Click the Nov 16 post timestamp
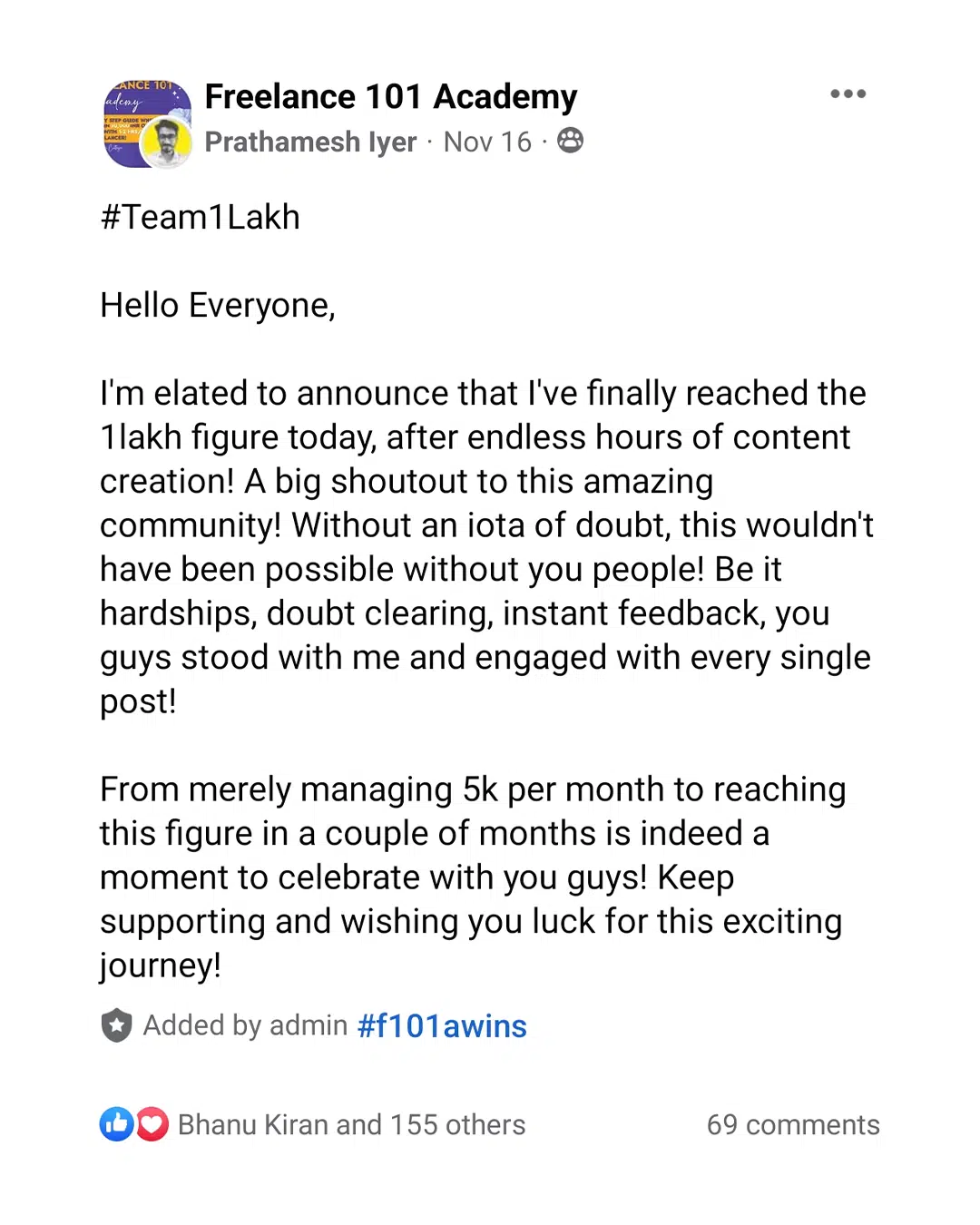The width and height of the screenshot is (980, 1225). (487, 142)
